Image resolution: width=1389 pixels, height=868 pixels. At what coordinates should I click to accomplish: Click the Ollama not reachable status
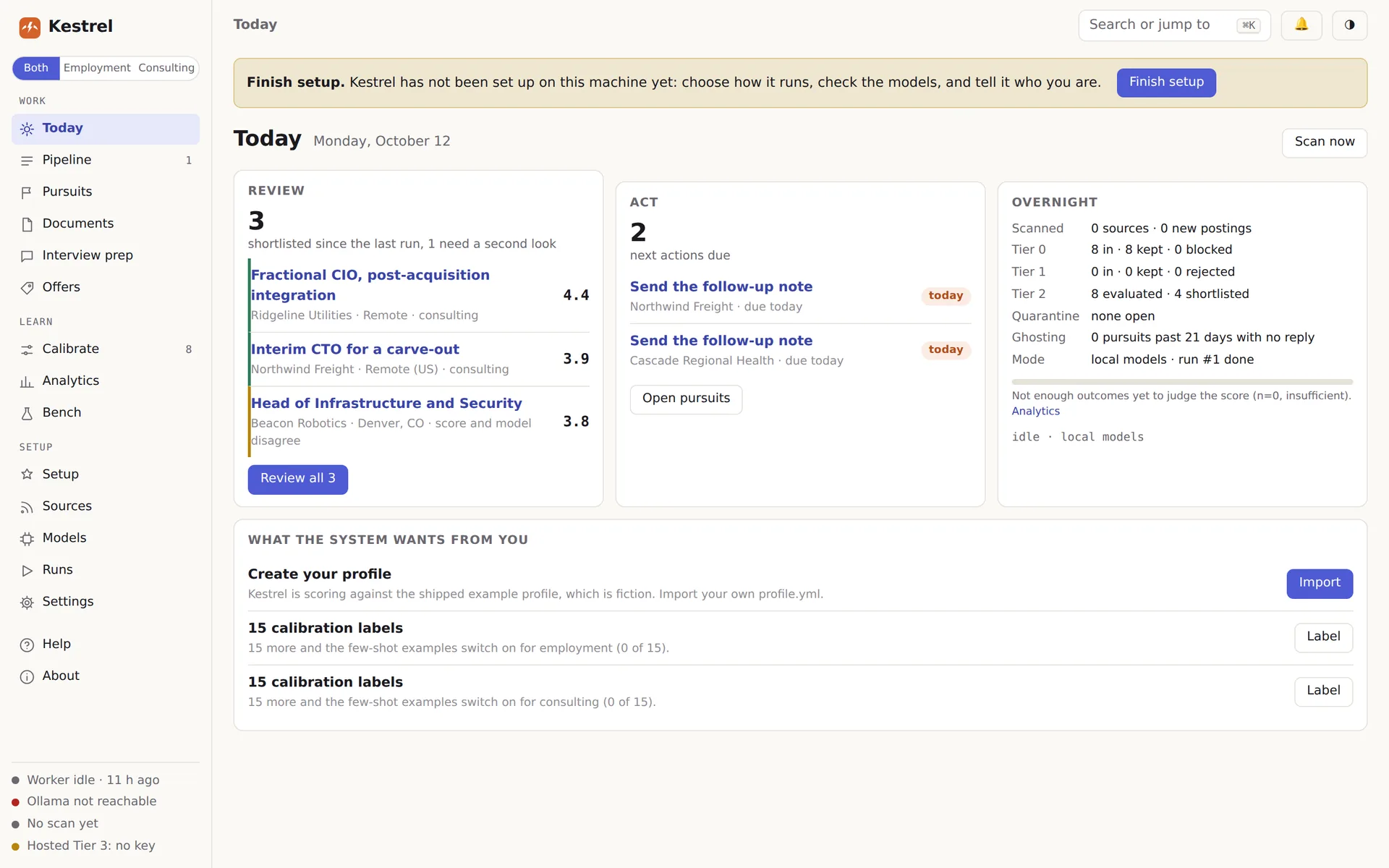pos(84,801)
